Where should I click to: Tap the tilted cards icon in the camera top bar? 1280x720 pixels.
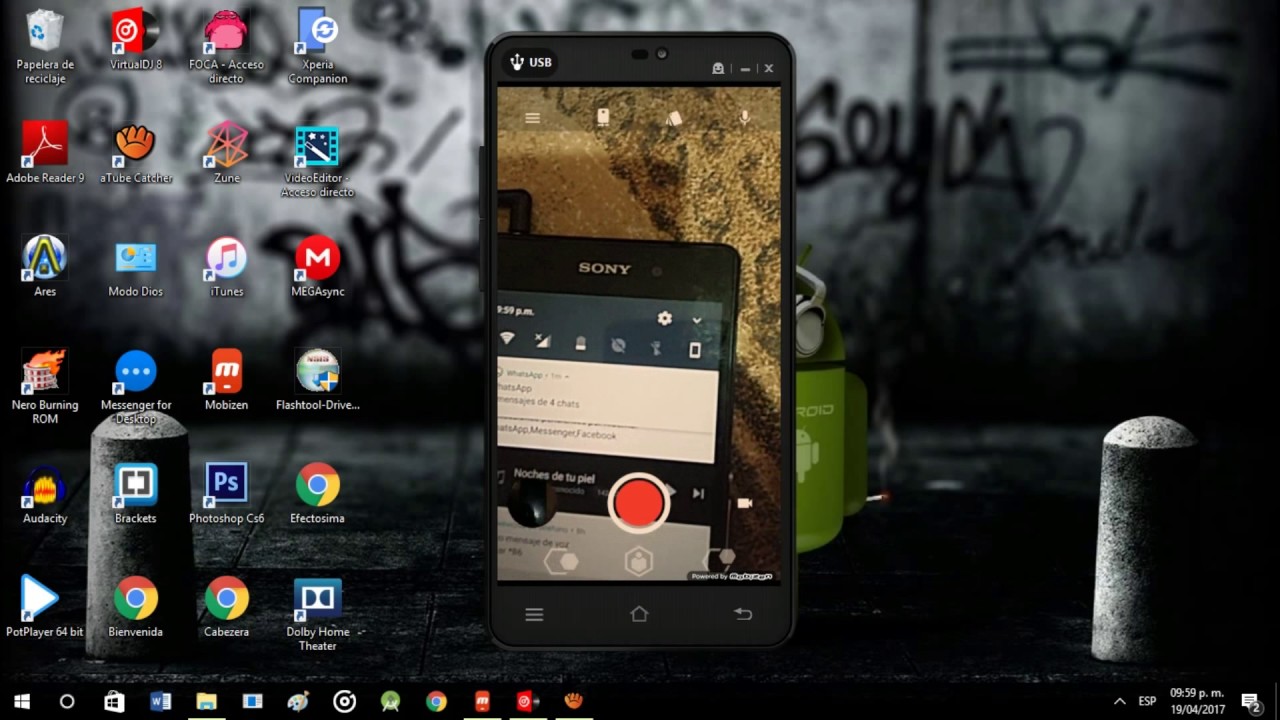(x=674, y=118)
